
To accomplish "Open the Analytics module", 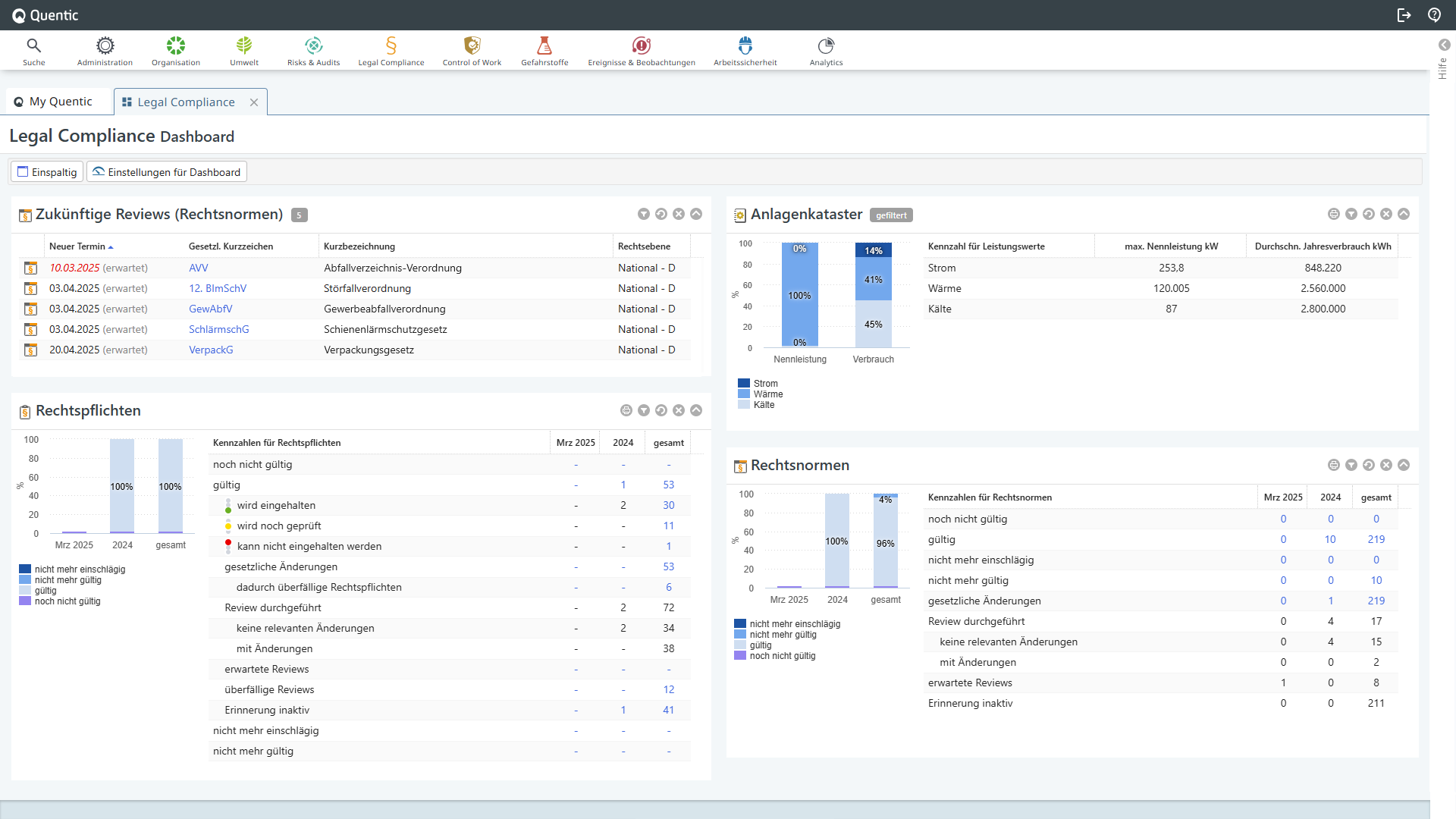I will 826,51.
